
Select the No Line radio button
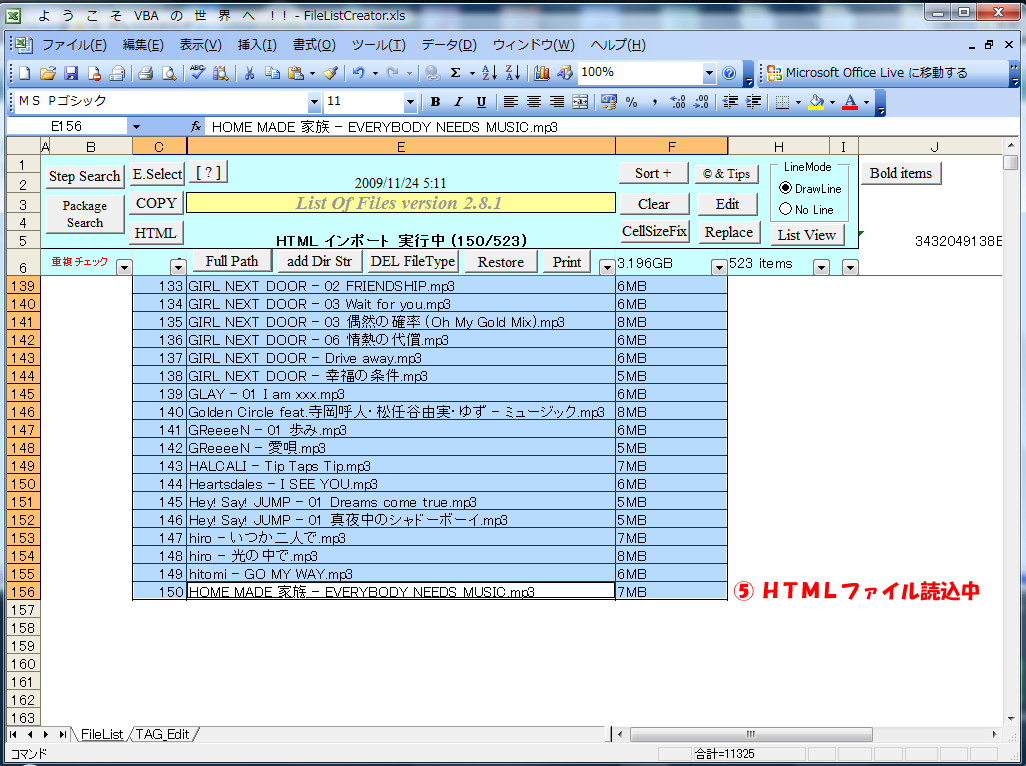pos(785,209)
